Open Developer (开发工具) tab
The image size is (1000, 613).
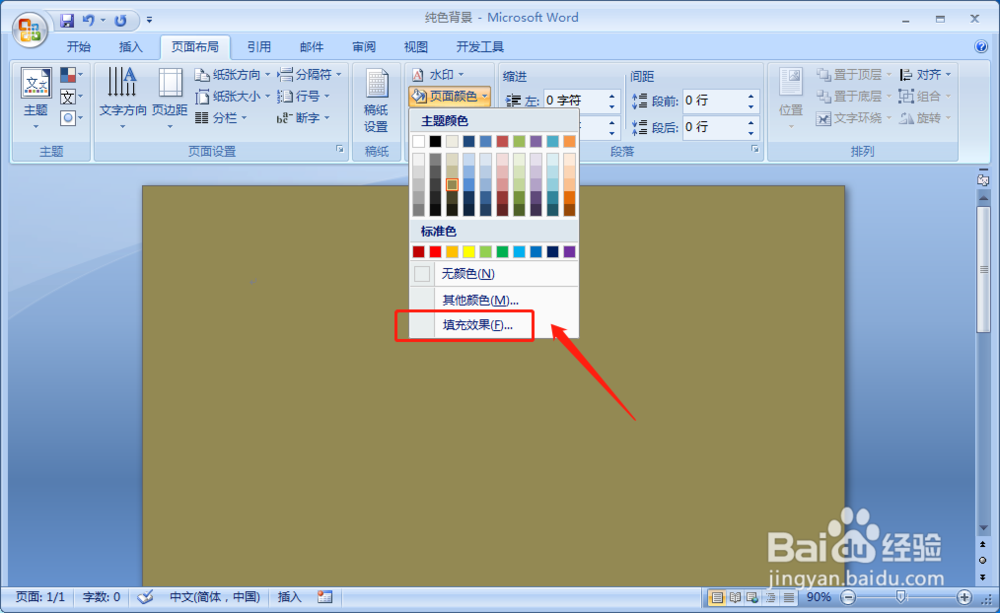pos(480,47)
